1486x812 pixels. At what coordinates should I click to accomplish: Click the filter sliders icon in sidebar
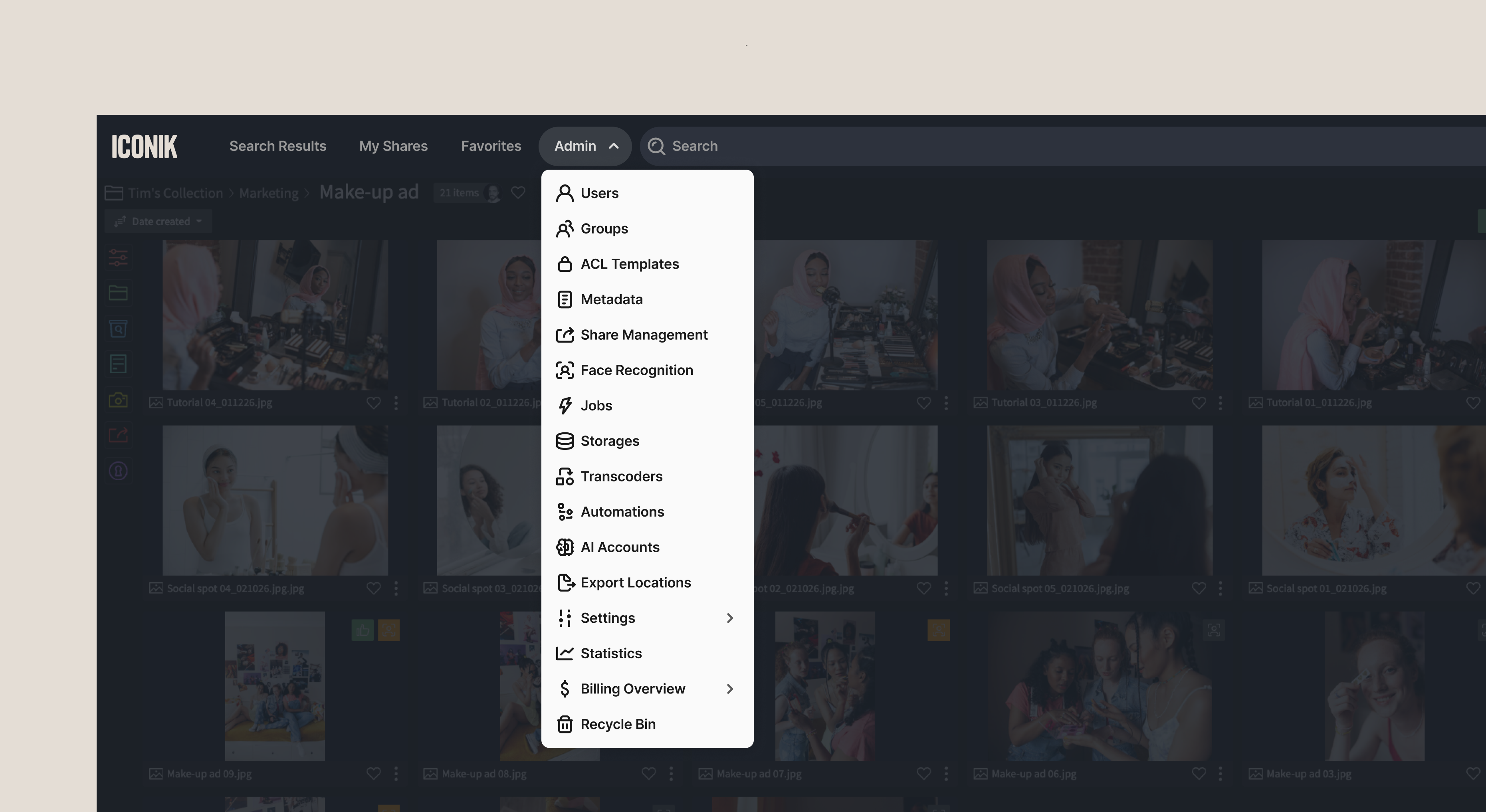[x=118, y=257]
